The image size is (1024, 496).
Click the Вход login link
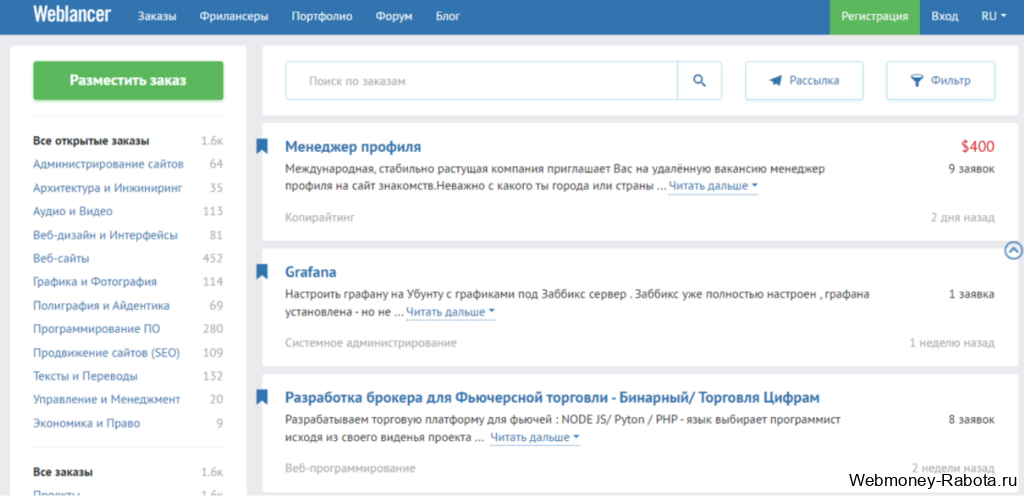[945, 16]
